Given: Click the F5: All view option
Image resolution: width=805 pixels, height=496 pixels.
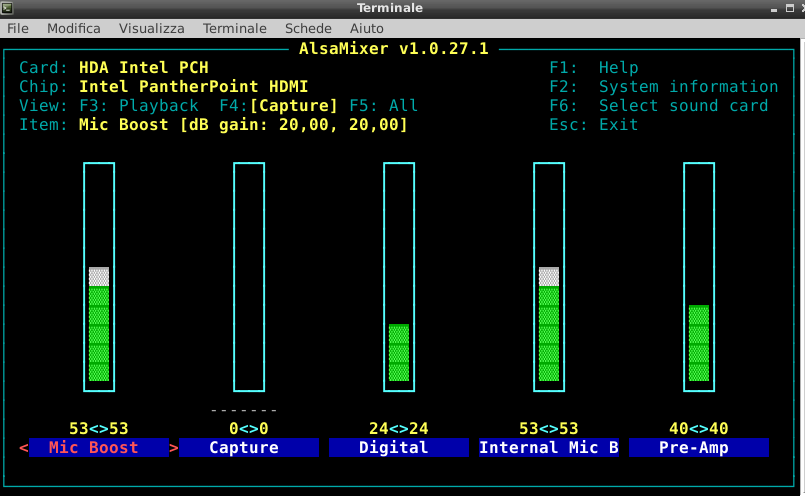Looking at the screenshot, I should coord(384,106).
